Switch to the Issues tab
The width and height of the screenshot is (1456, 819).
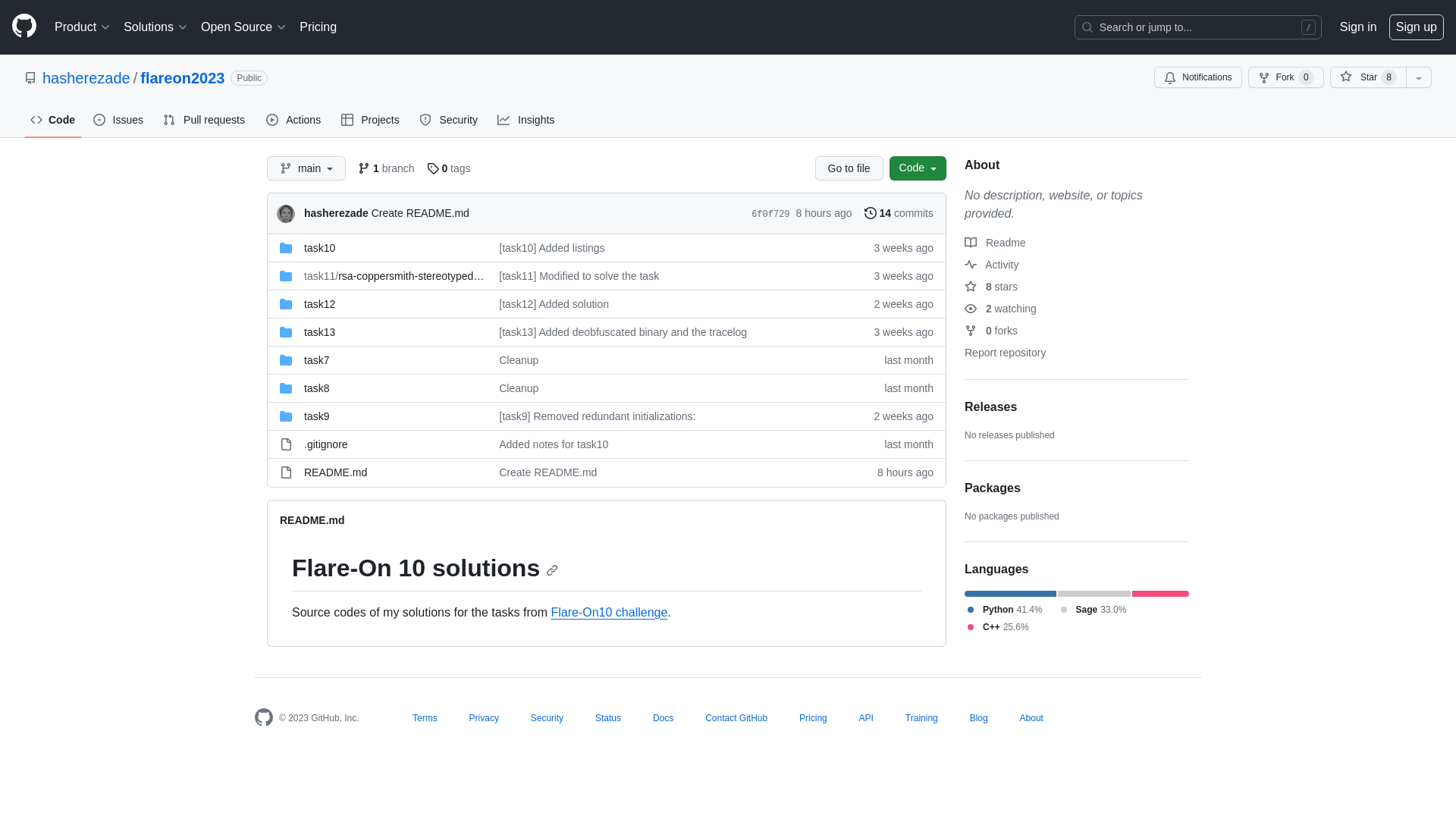[x=118, y=120]
